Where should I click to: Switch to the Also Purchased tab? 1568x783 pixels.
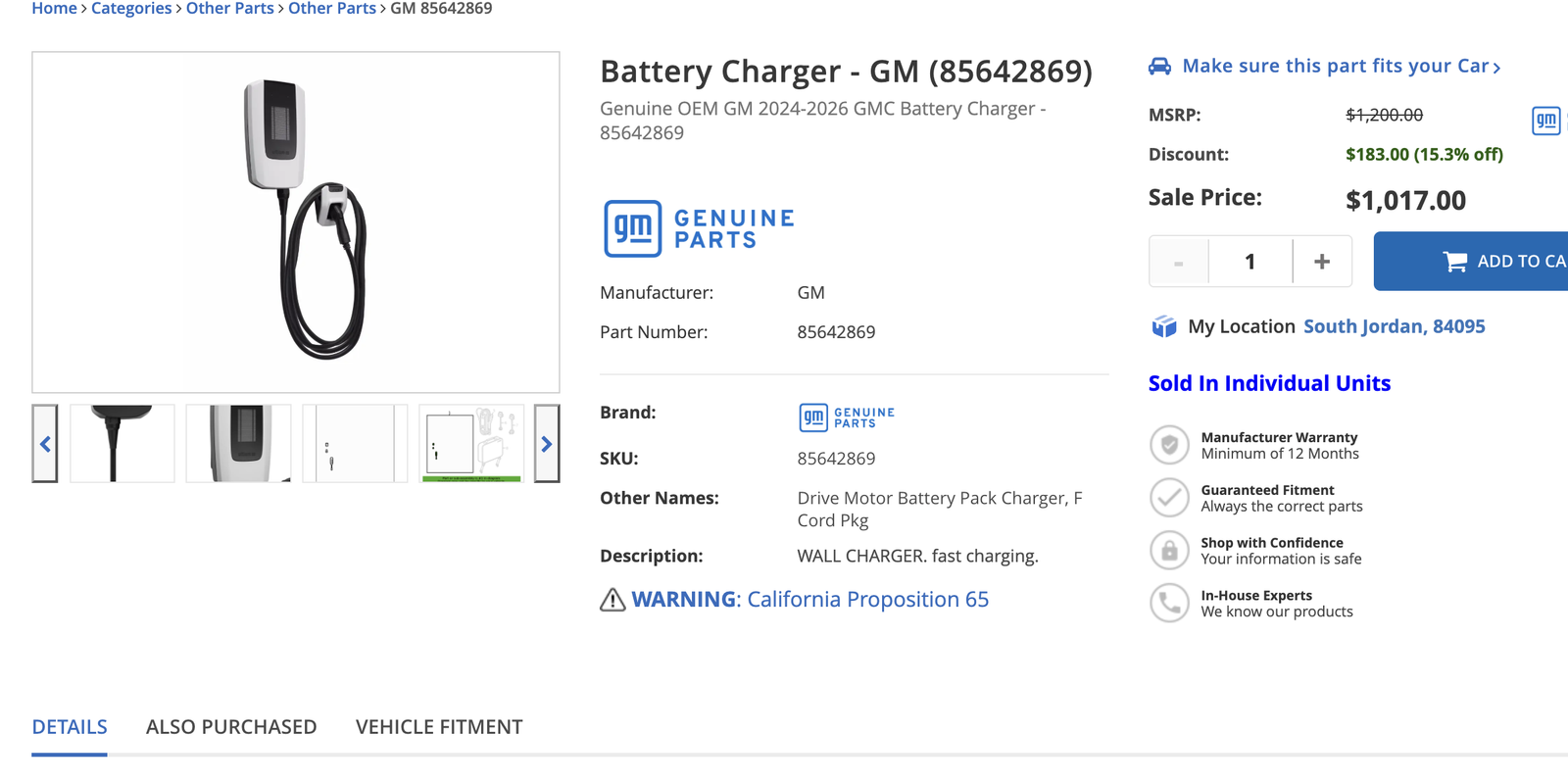click(x=231, y=727)
